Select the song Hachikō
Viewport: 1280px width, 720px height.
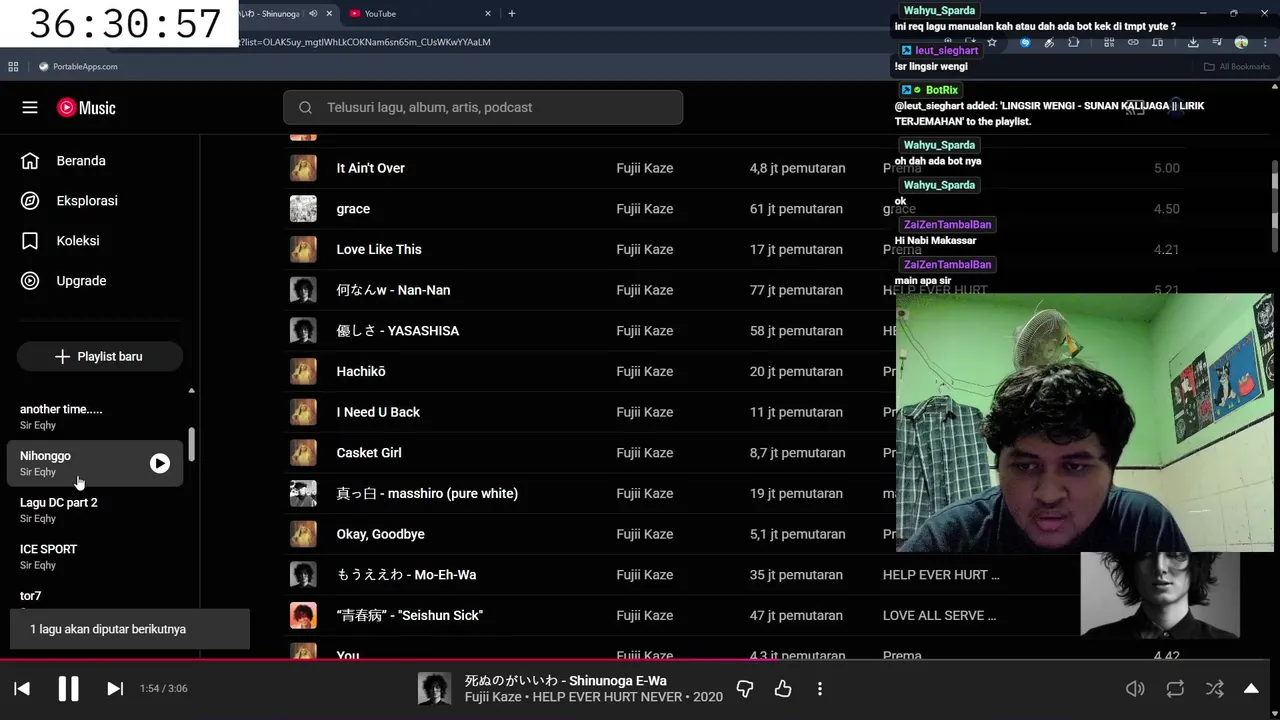(x=360, y=371)
